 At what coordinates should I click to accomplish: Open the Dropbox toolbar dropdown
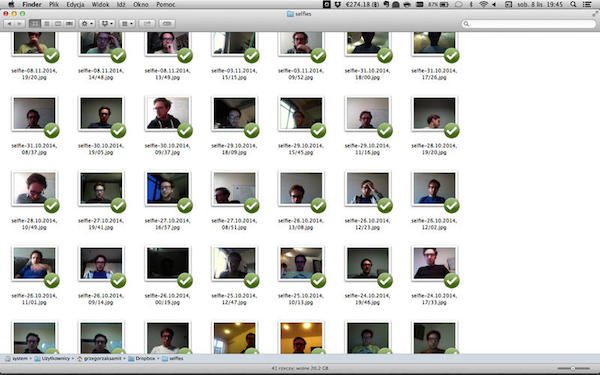point(107,24)
